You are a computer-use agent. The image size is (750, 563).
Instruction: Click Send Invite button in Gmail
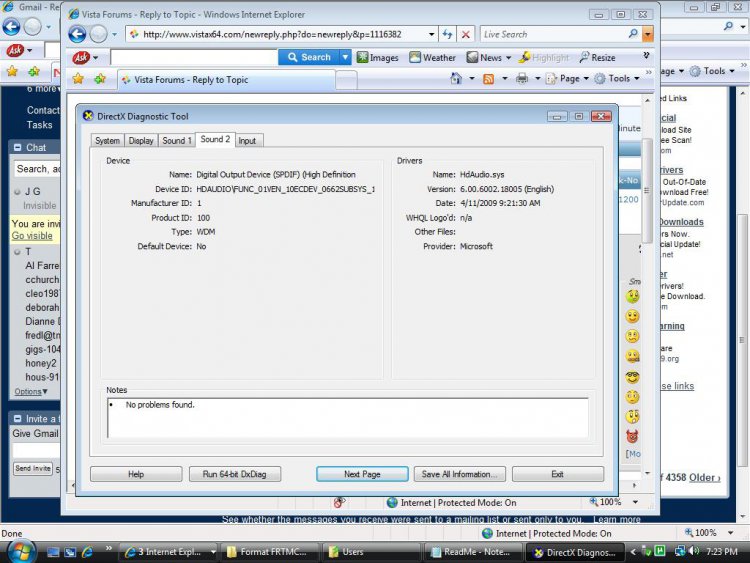point(33,469)
